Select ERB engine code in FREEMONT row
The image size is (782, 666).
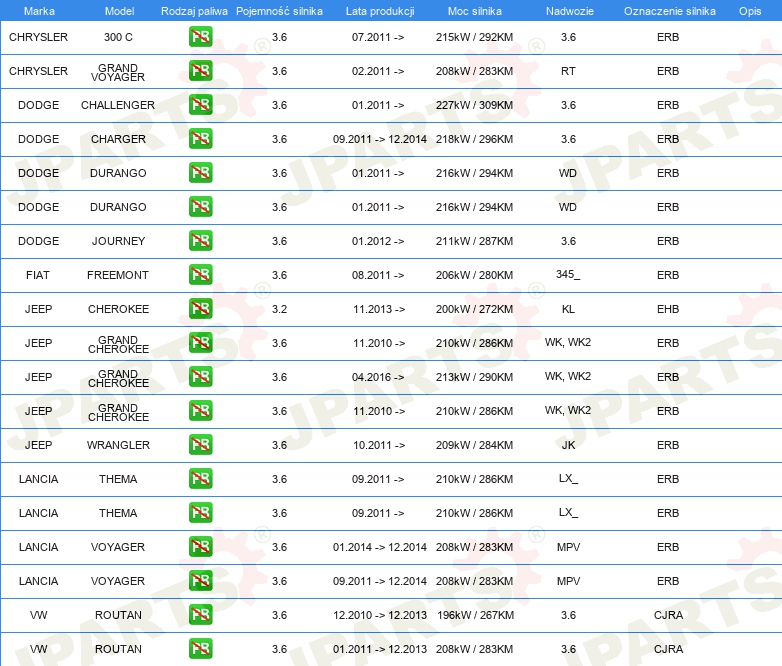click(x=668, y=275)
